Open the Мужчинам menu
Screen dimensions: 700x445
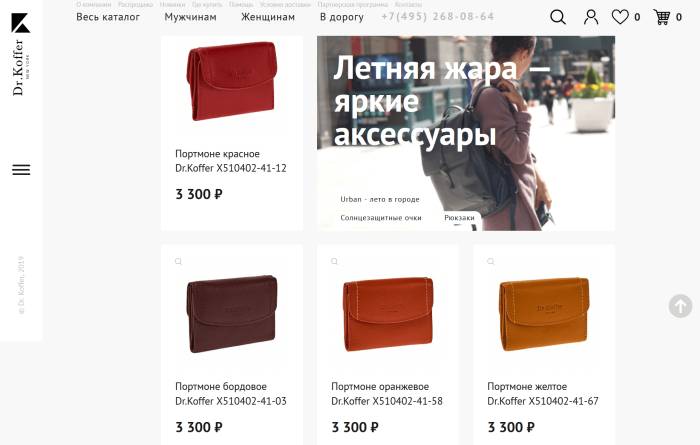pyautogui.click(x=190, y=17)
